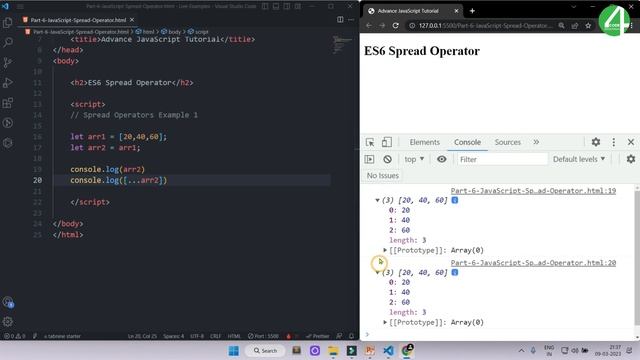This screenshot has width=640, height=360.
Task: Change language mode via HTML status item
Action: 234,336
